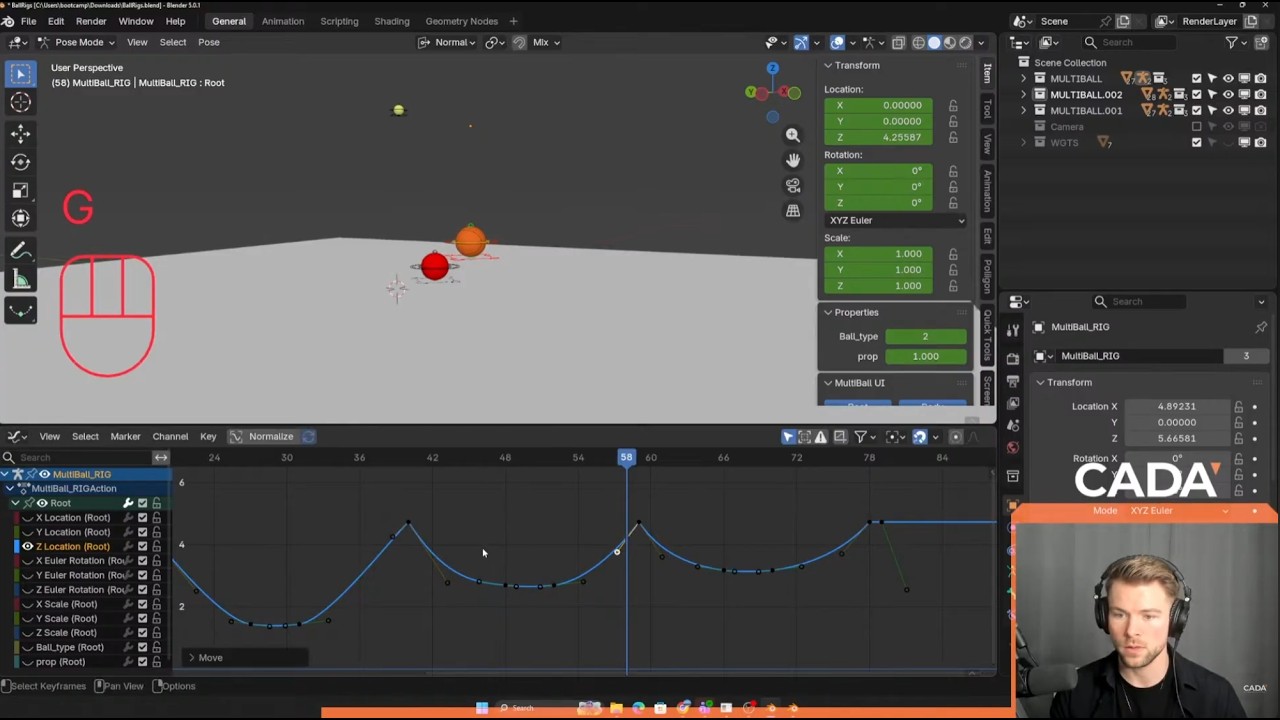Select rendered viewport shading mode
Screen dimensions: 1280x720
[x=964, y=42]
